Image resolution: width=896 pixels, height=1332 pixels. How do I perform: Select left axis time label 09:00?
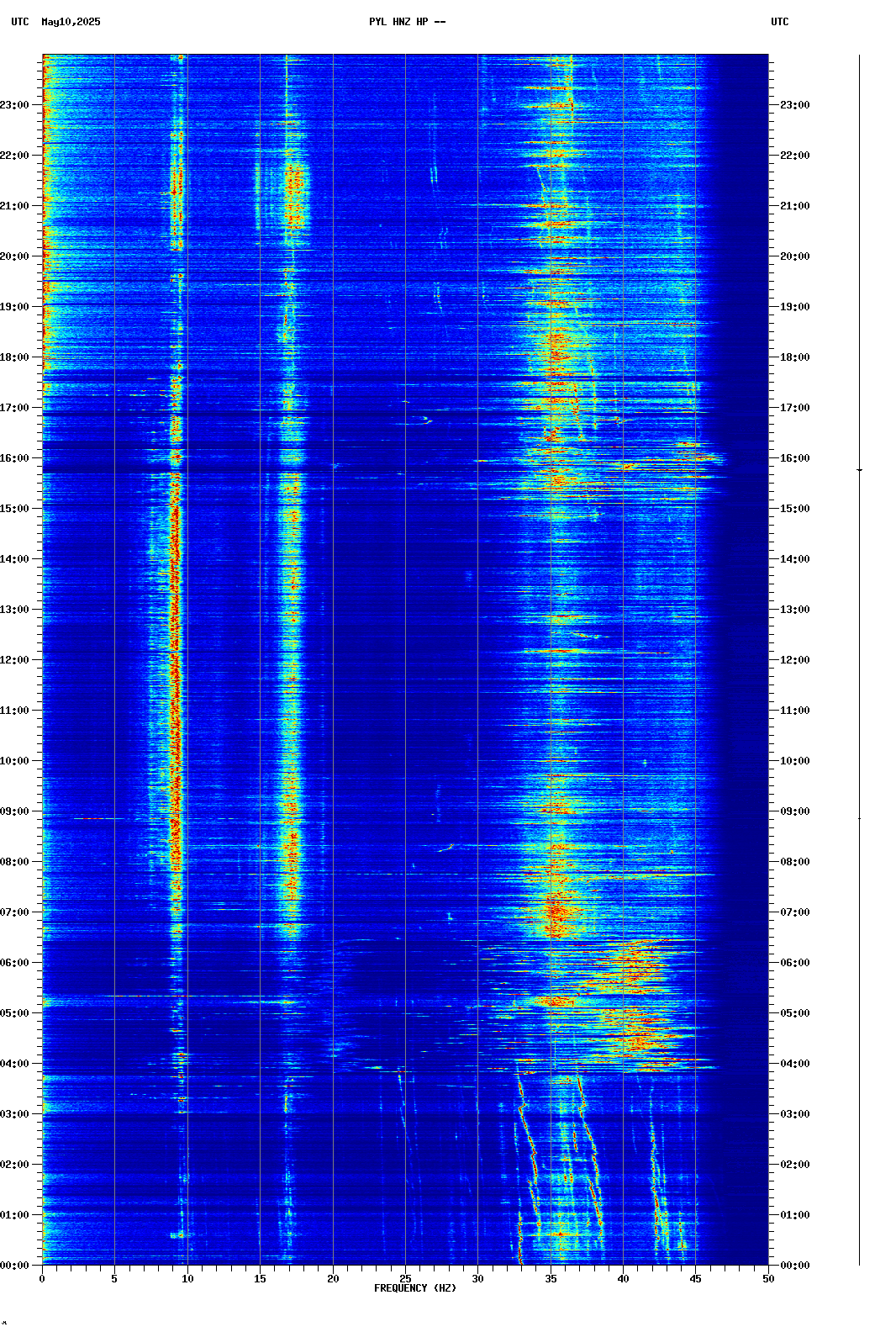[14, 811]
